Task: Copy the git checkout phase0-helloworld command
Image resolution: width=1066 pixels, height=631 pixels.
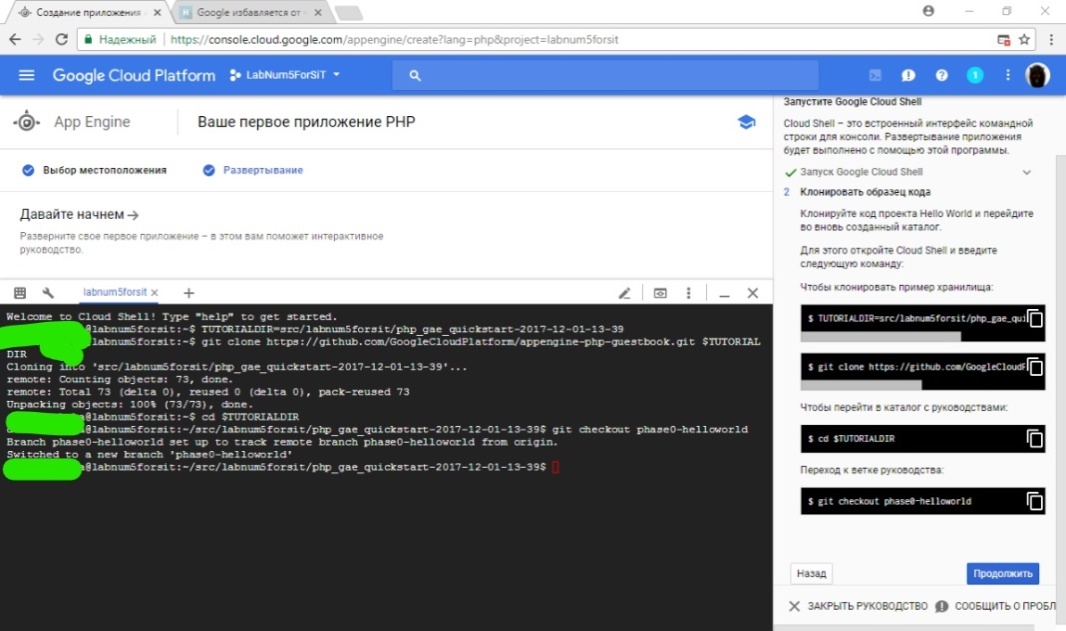Action: (1035, 502)
